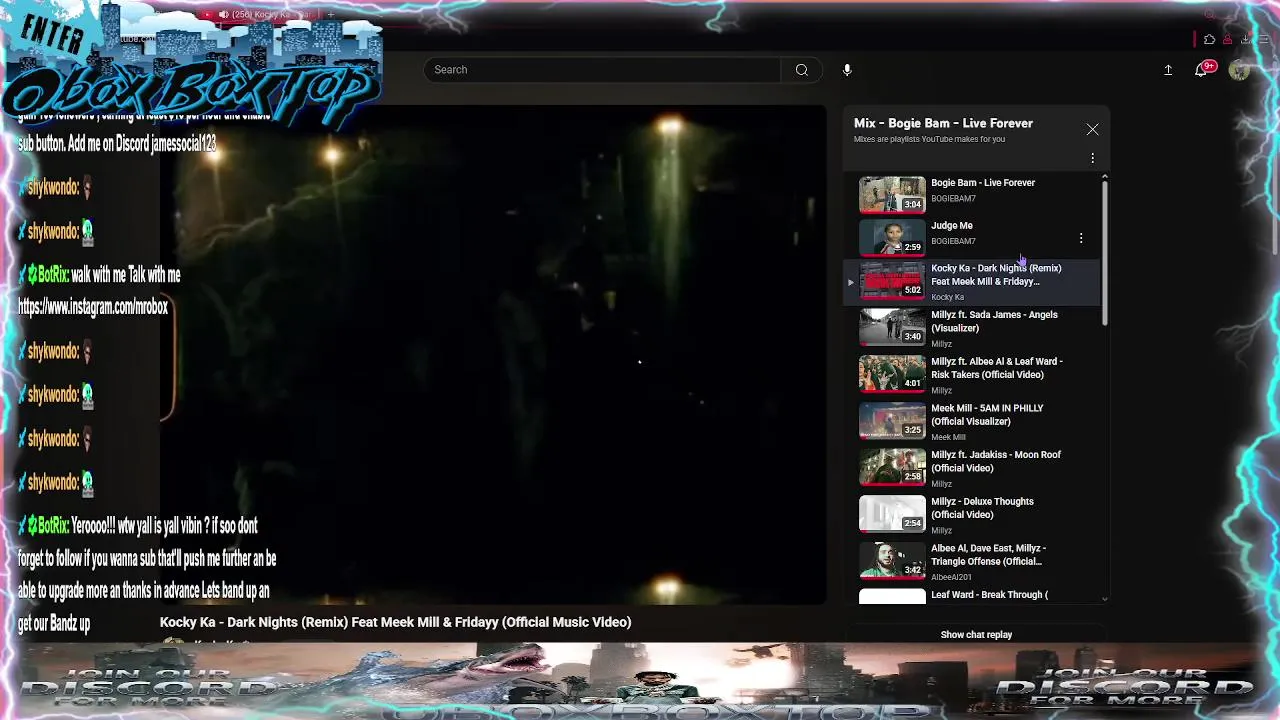1280x720 pixels.
Task: Switch to the "(256) Kocky Ka" browser tab
Action: pyautogui.click(x=258, y=14)
